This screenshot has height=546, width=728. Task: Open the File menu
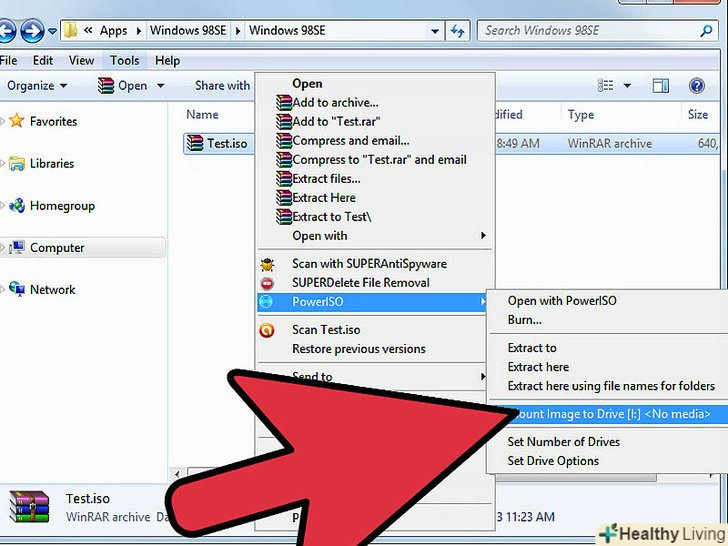[8, 60]
